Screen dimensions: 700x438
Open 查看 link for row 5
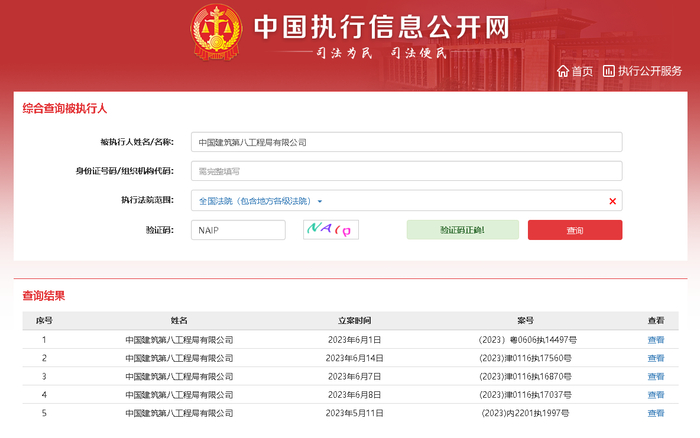656,413
